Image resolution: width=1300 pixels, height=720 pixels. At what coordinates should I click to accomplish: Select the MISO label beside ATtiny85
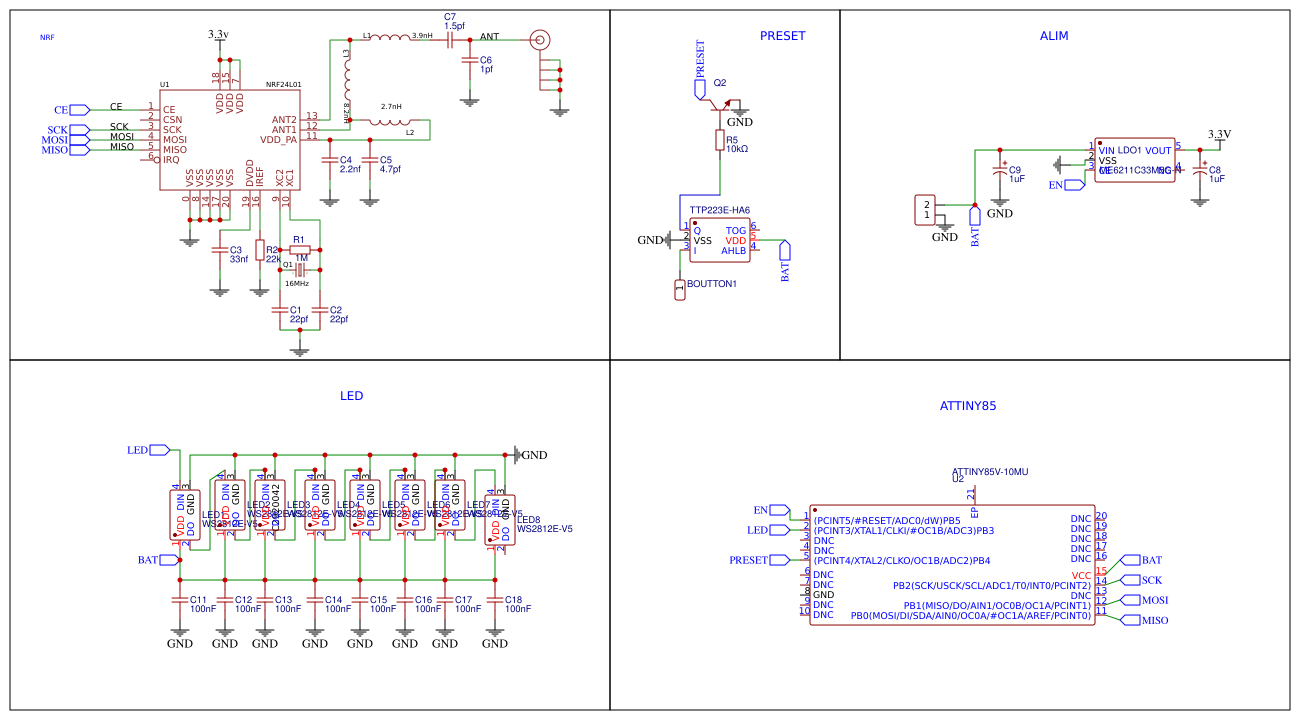pos(1150,620)
